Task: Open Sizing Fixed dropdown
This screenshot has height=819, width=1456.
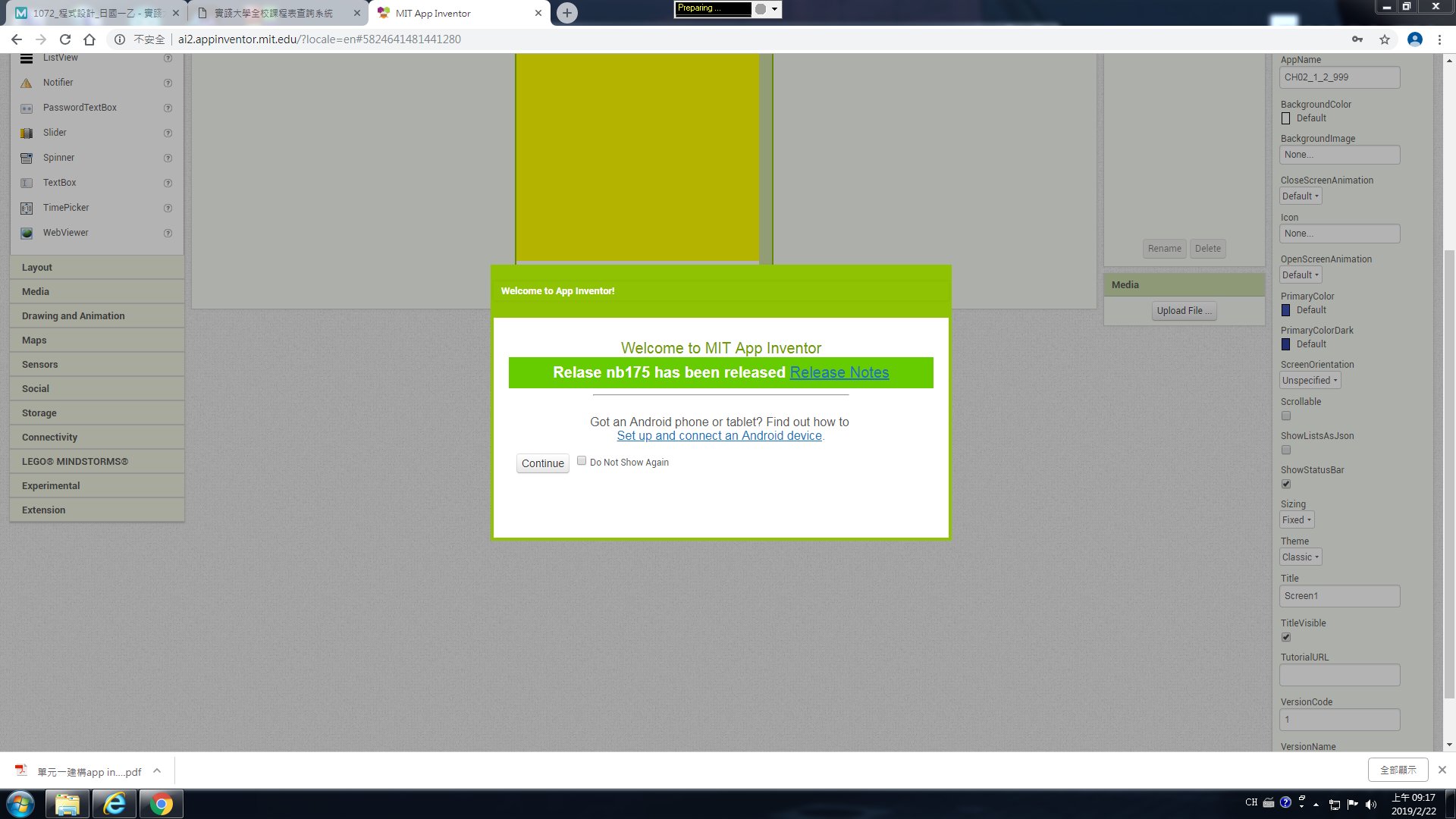Action: (1297, 520)
